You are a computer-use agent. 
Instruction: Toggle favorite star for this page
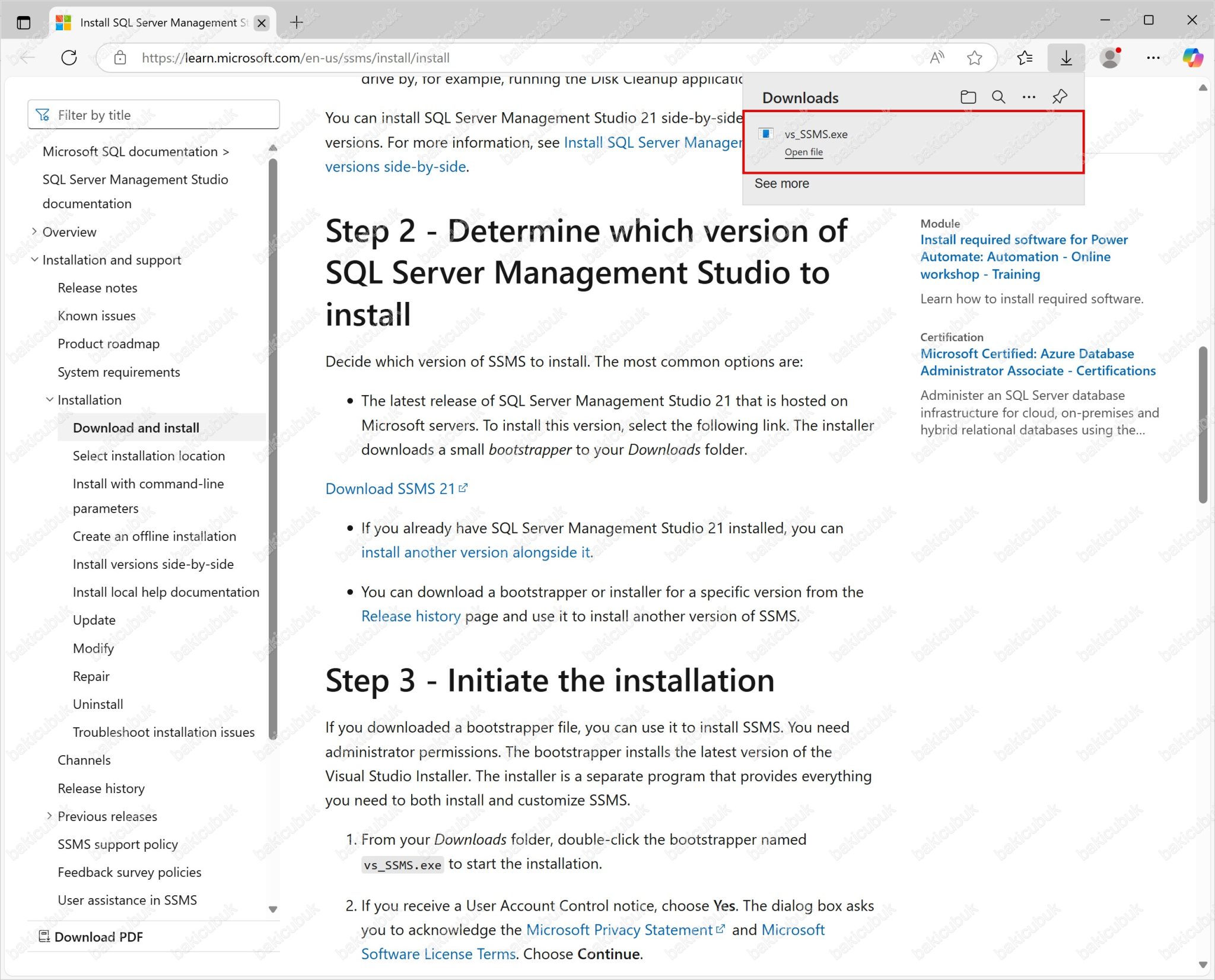pyautogui.click(x=974, y=58)
